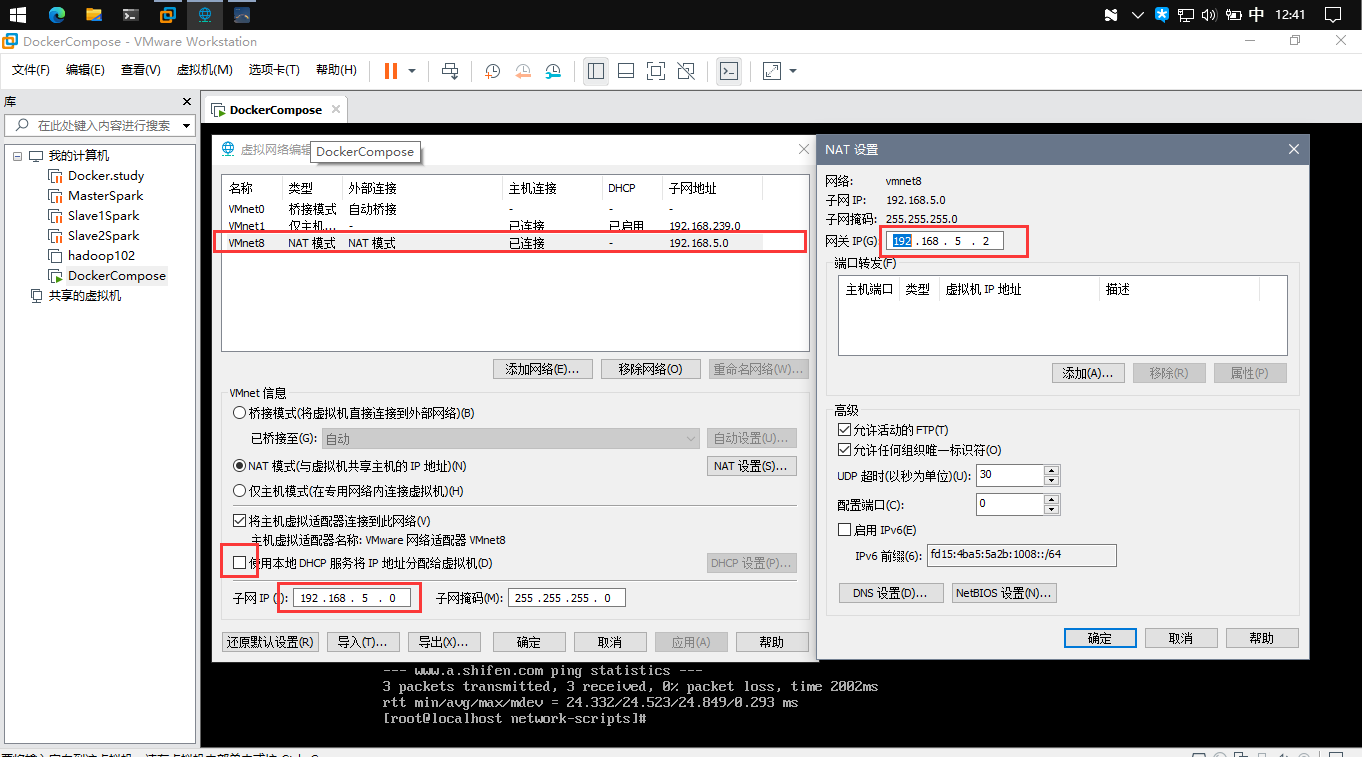Launch Microsoft Edge from the taskbar
This screenshot has height=757, width=1362.
[56, 15]
